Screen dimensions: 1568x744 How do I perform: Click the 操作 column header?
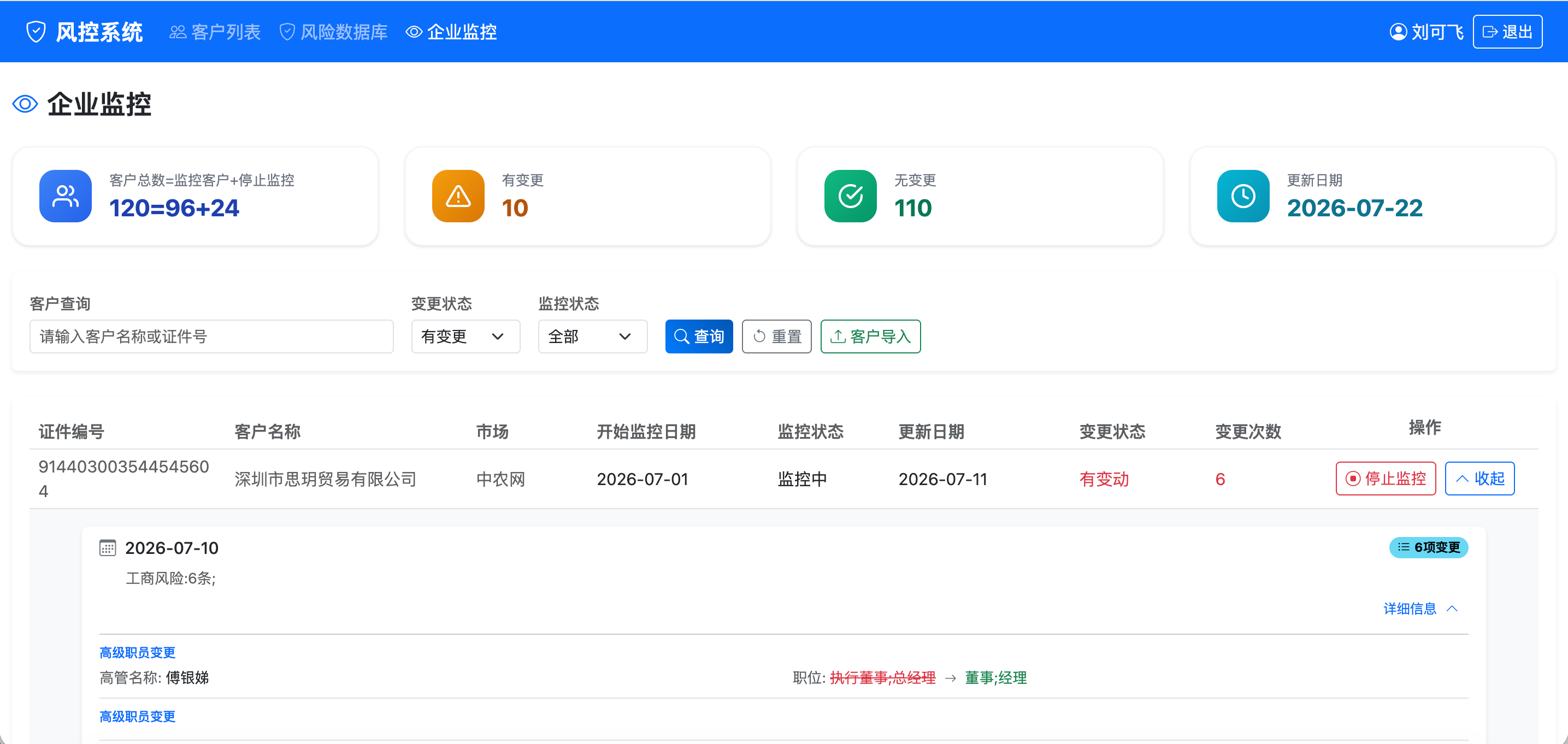[x=1424, y=427]
